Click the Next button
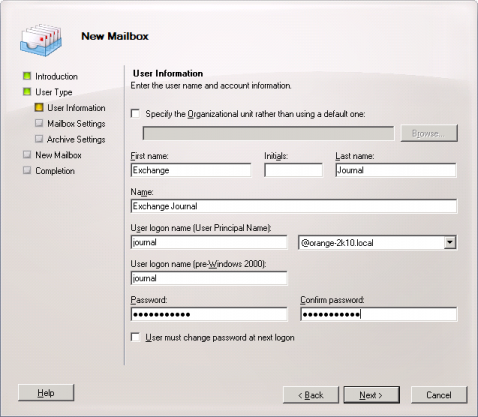Image resolution: width=478 pixels, height=417 pixels. click(x=371, y=395)
